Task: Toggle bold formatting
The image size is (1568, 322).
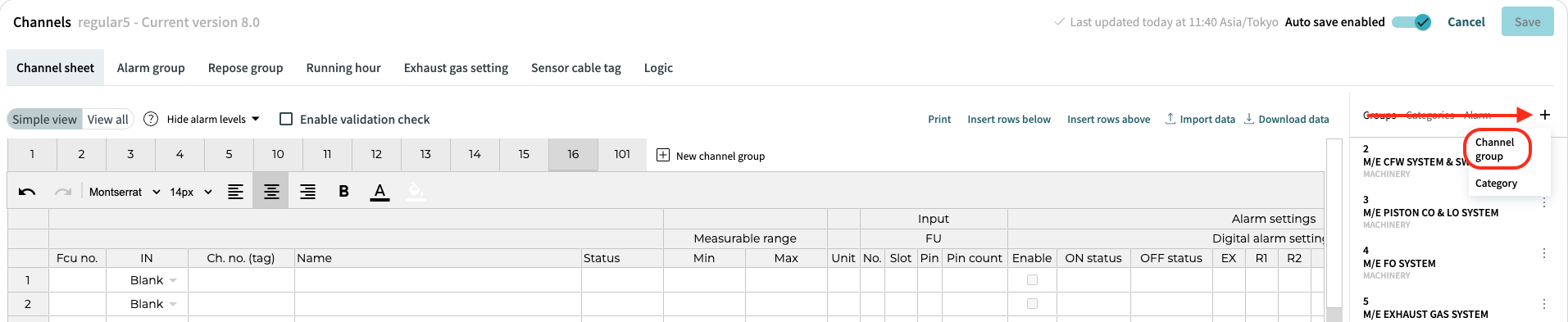Action: click(343, 192)
